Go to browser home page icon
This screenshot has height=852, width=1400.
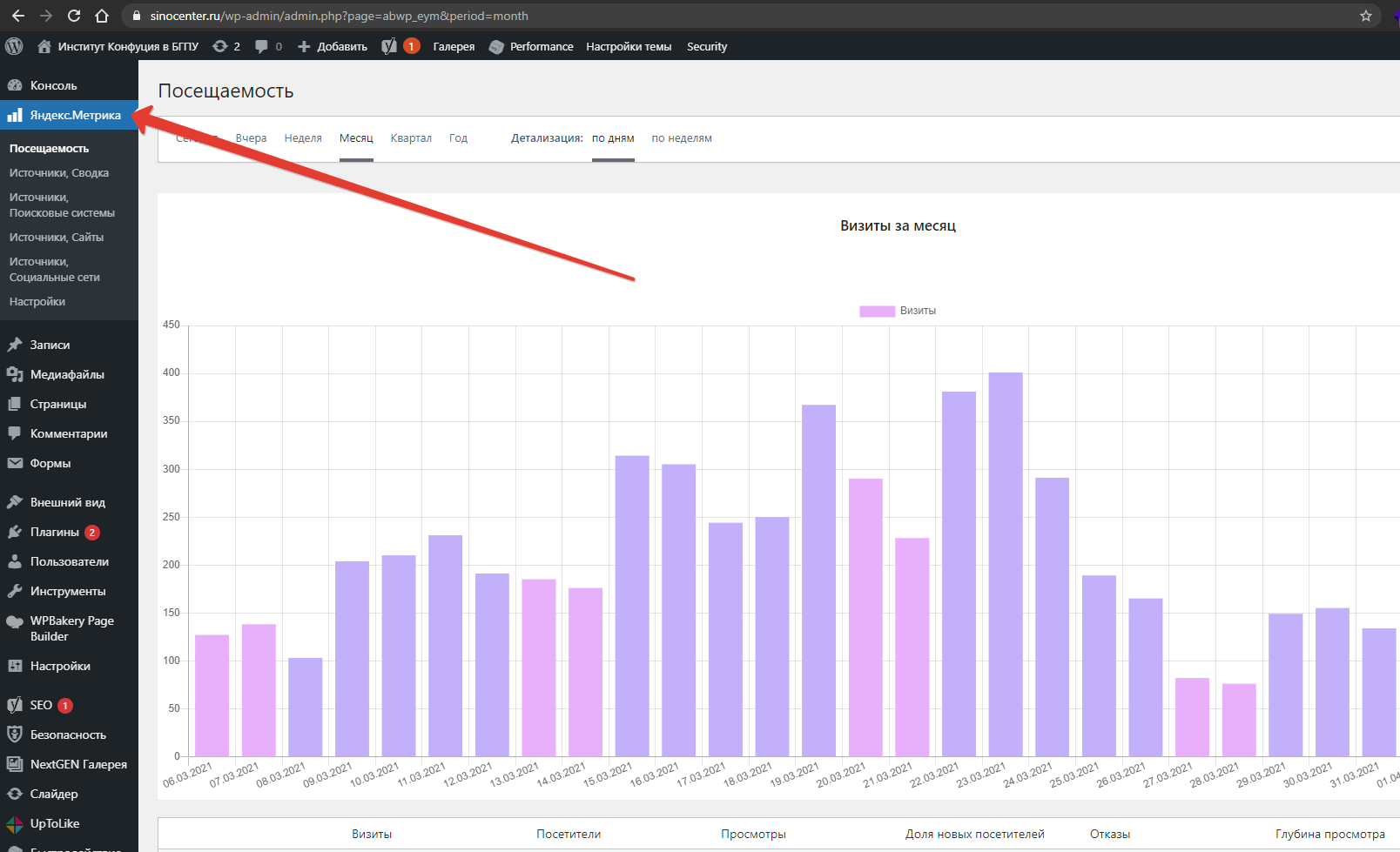(x=102, y=16)
